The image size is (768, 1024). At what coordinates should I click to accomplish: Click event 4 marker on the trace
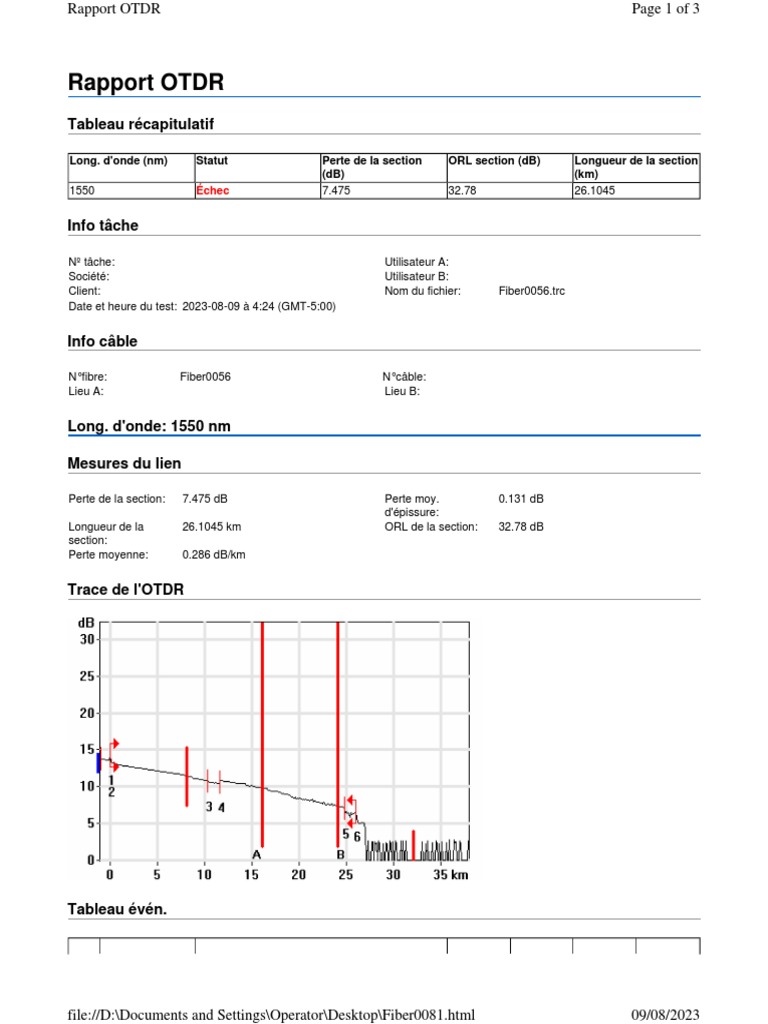tap(220, 781)
